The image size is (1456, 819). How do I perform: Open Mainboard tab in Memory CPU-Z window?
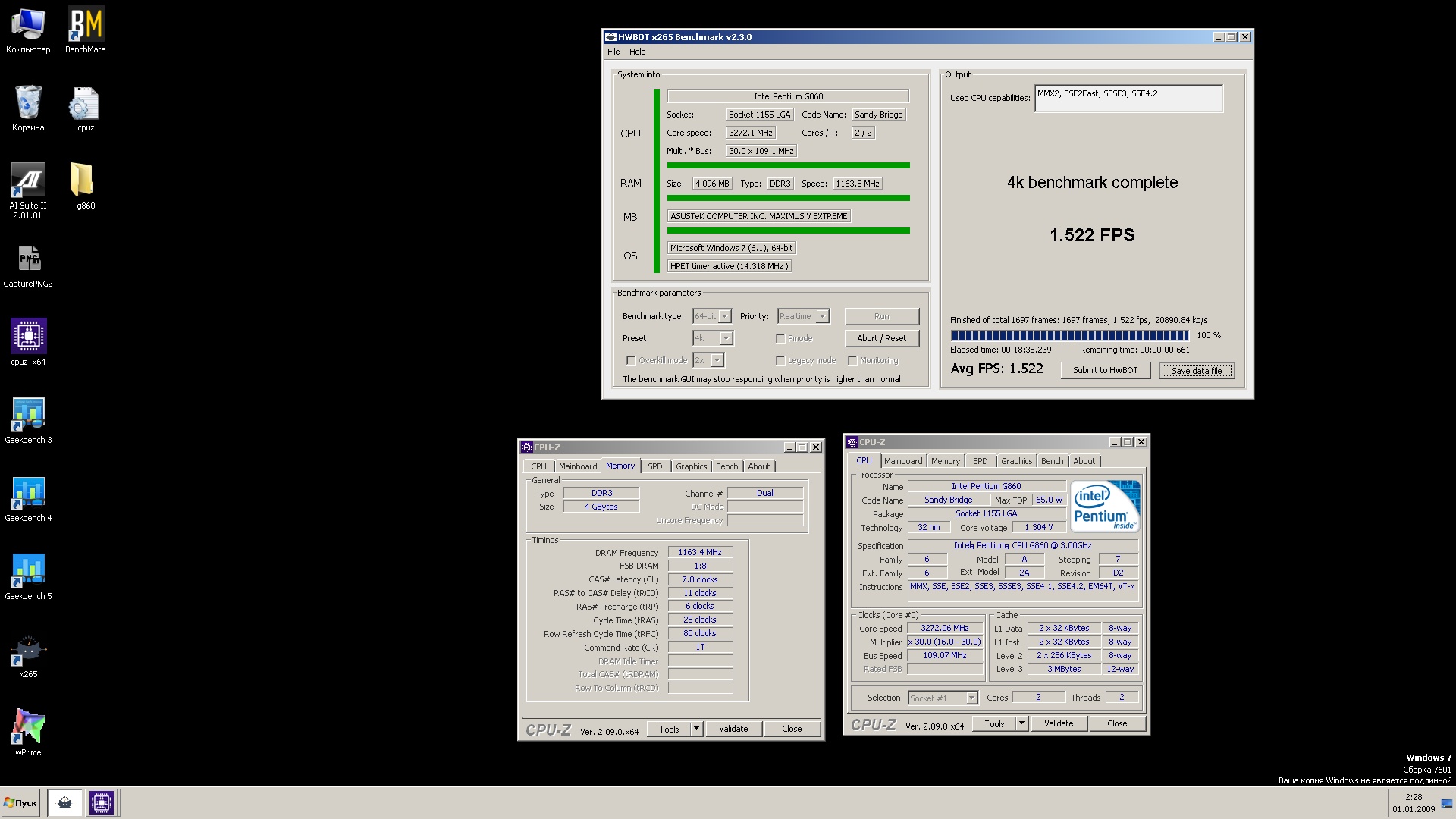(578, 466)
